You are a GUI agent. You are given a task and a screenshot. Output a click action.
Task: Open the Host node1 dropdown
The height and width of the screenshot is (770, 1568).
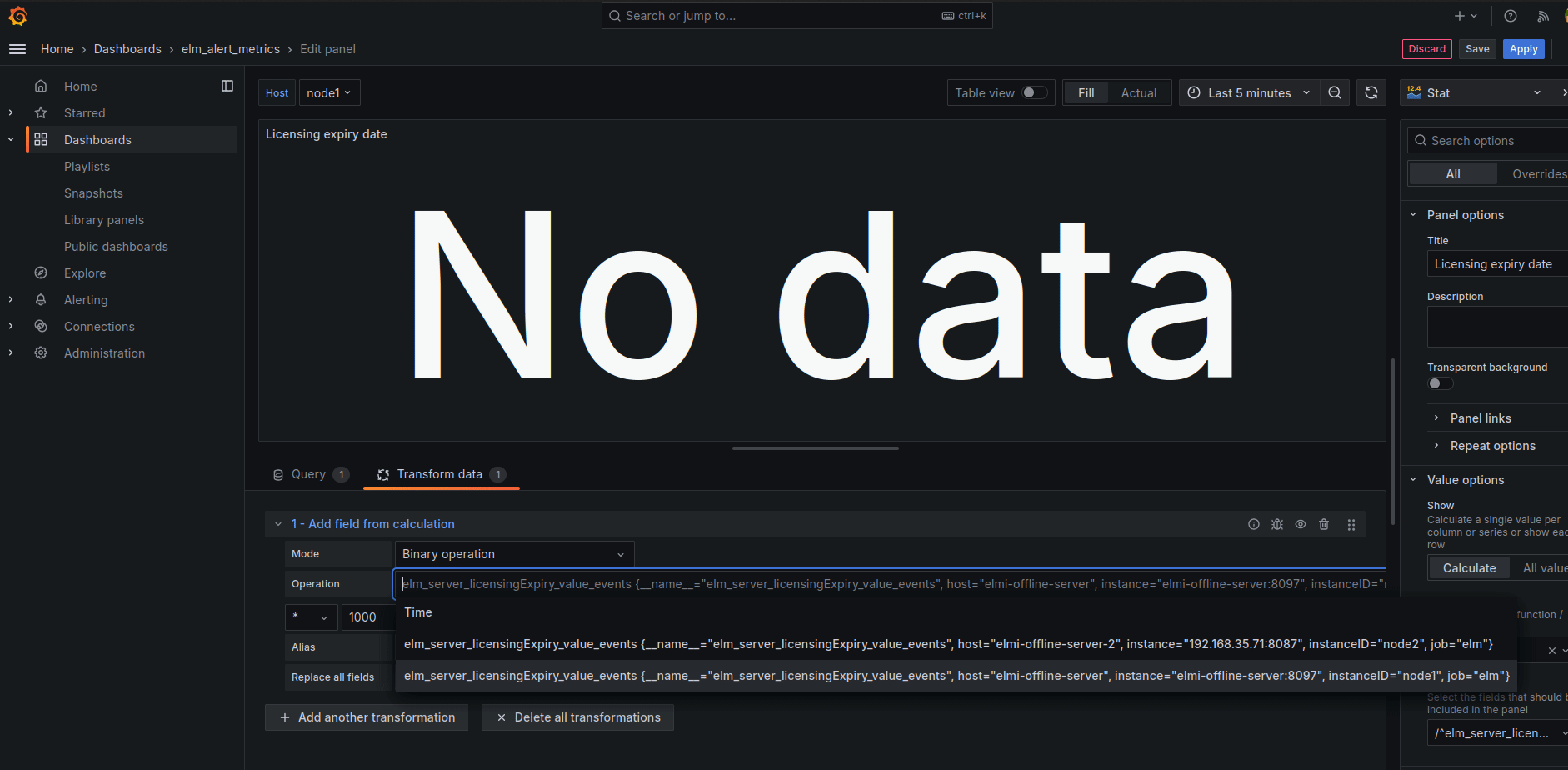329,93
